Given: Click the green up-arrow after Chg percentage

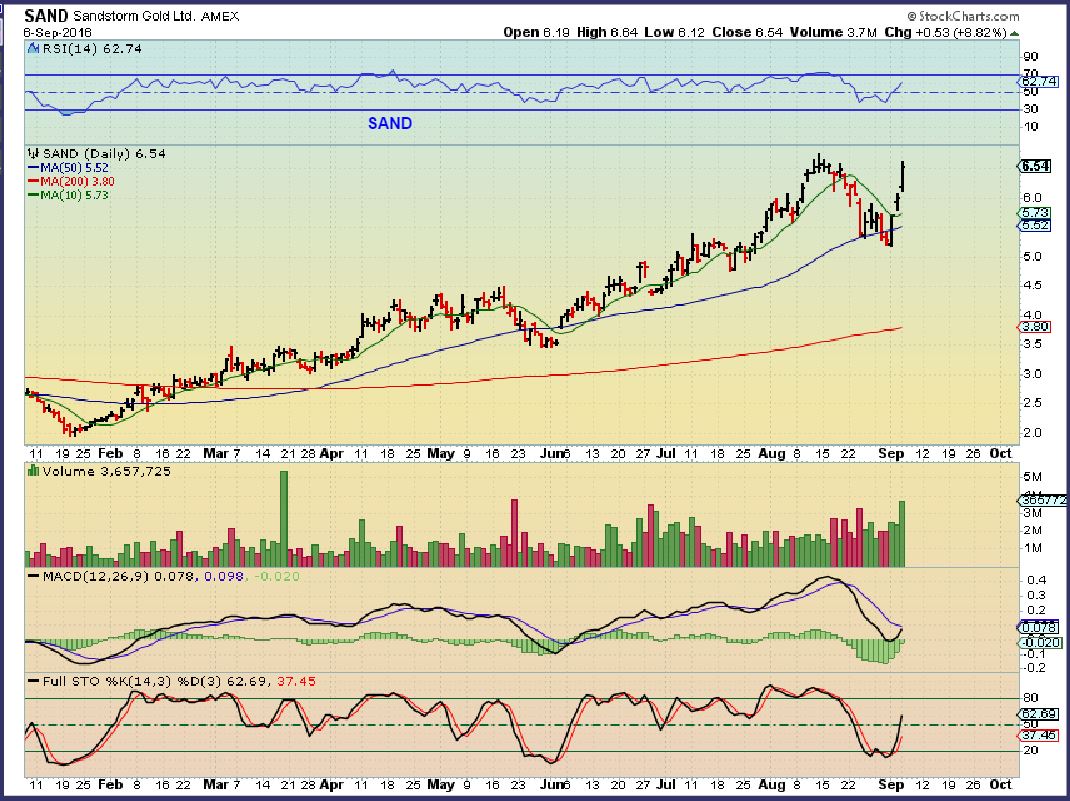Looking at the screenshot, I should click(1015, 33).
